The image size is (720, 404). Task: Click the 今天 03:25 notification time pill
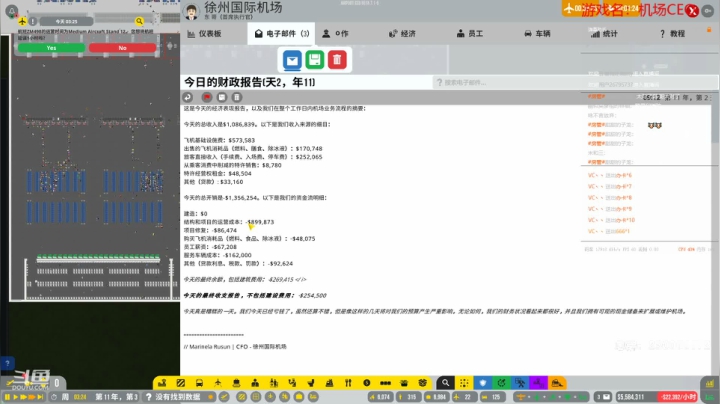pyautogui.click(x=67, y=21)
